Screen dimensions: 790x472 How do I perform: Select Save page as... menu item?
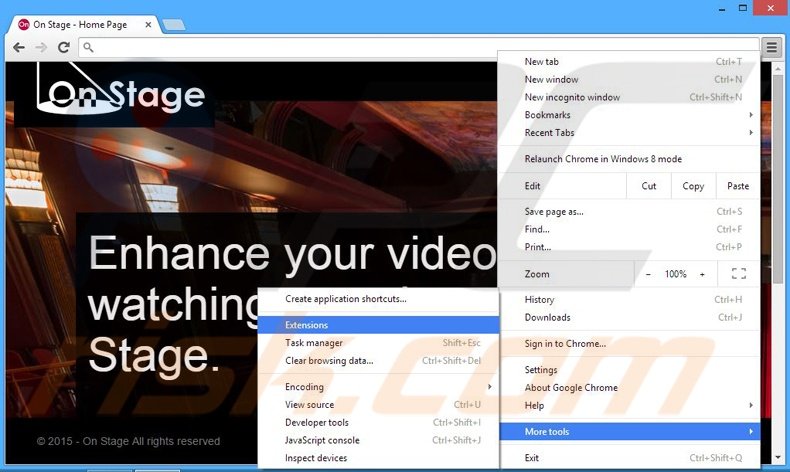628,212
